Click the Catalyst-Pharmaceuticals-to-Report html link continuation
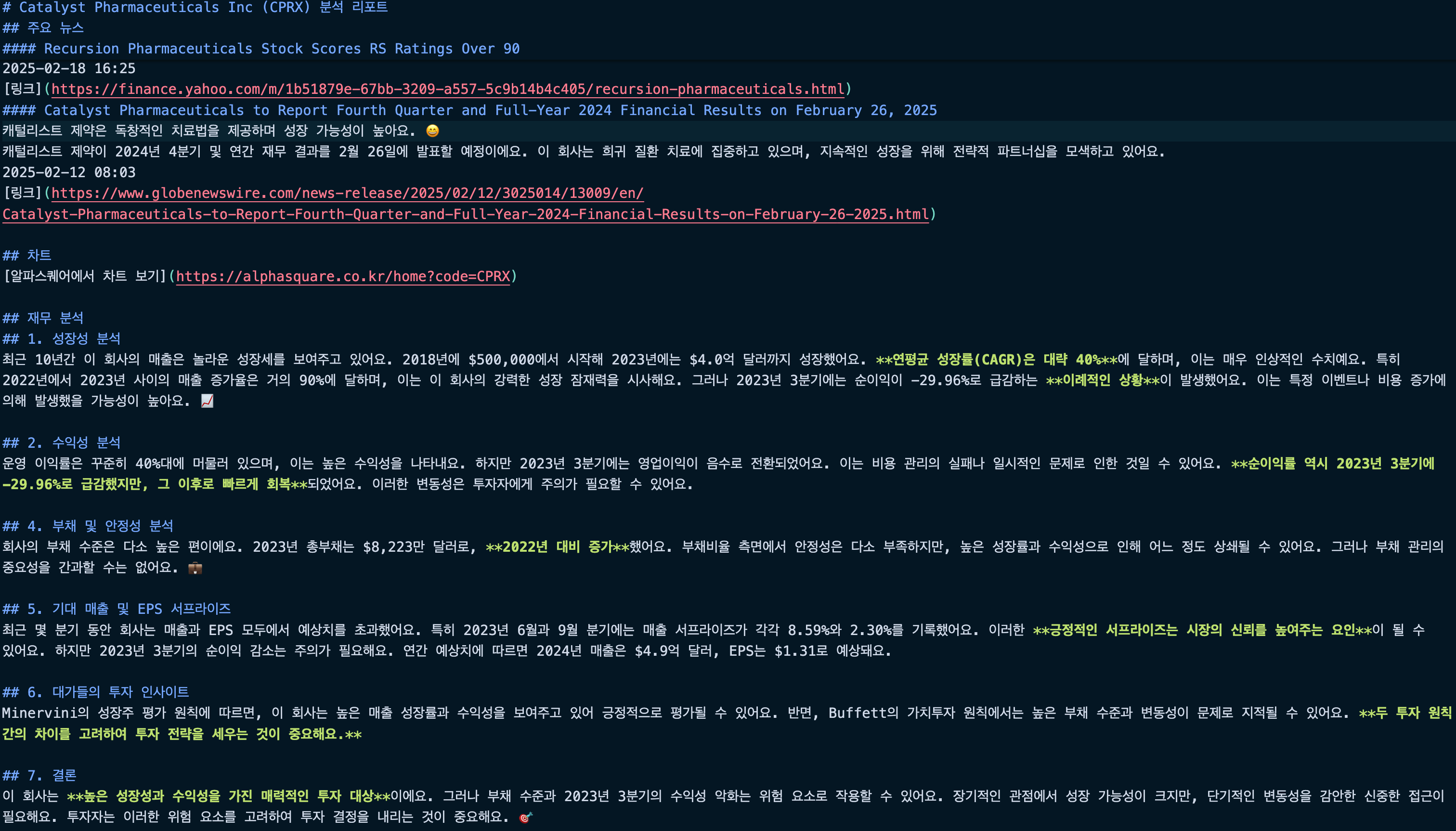The image size is (1456, 831). [465, 214]
